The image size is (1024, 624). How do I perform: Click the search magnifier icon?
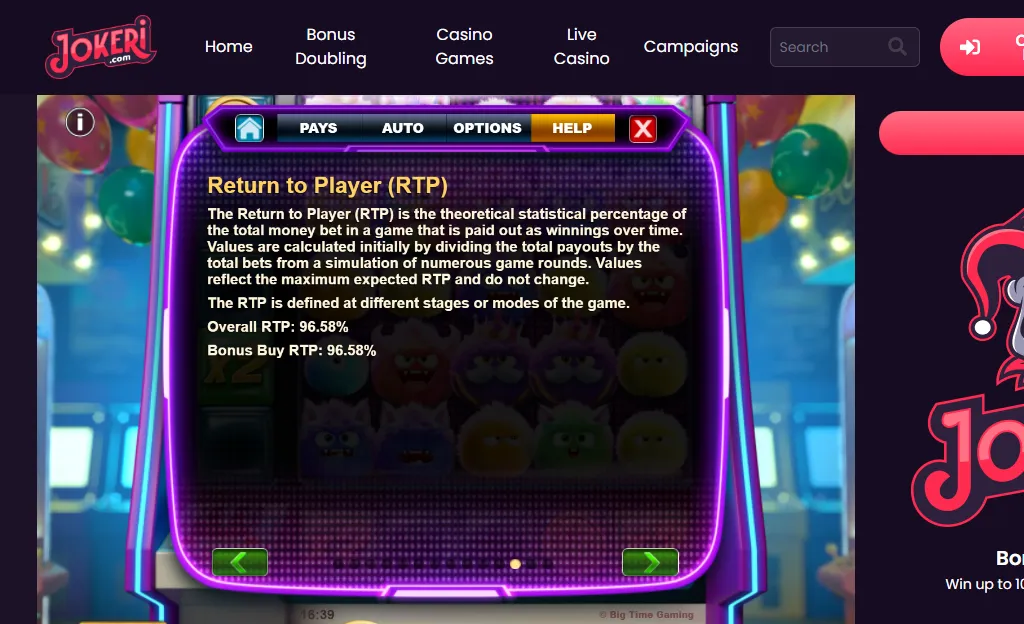tap(897, 46)
